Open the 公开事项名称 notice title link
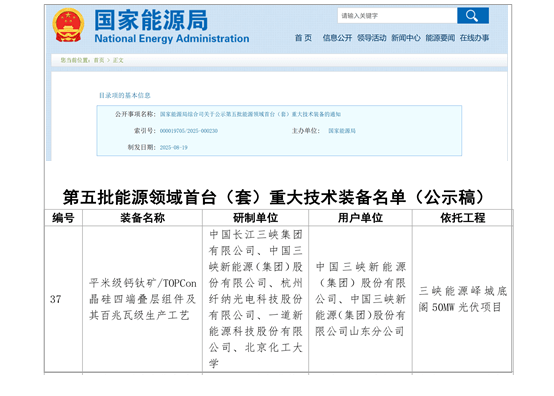The height and width of the screenshot is (396, 554). 250,114
